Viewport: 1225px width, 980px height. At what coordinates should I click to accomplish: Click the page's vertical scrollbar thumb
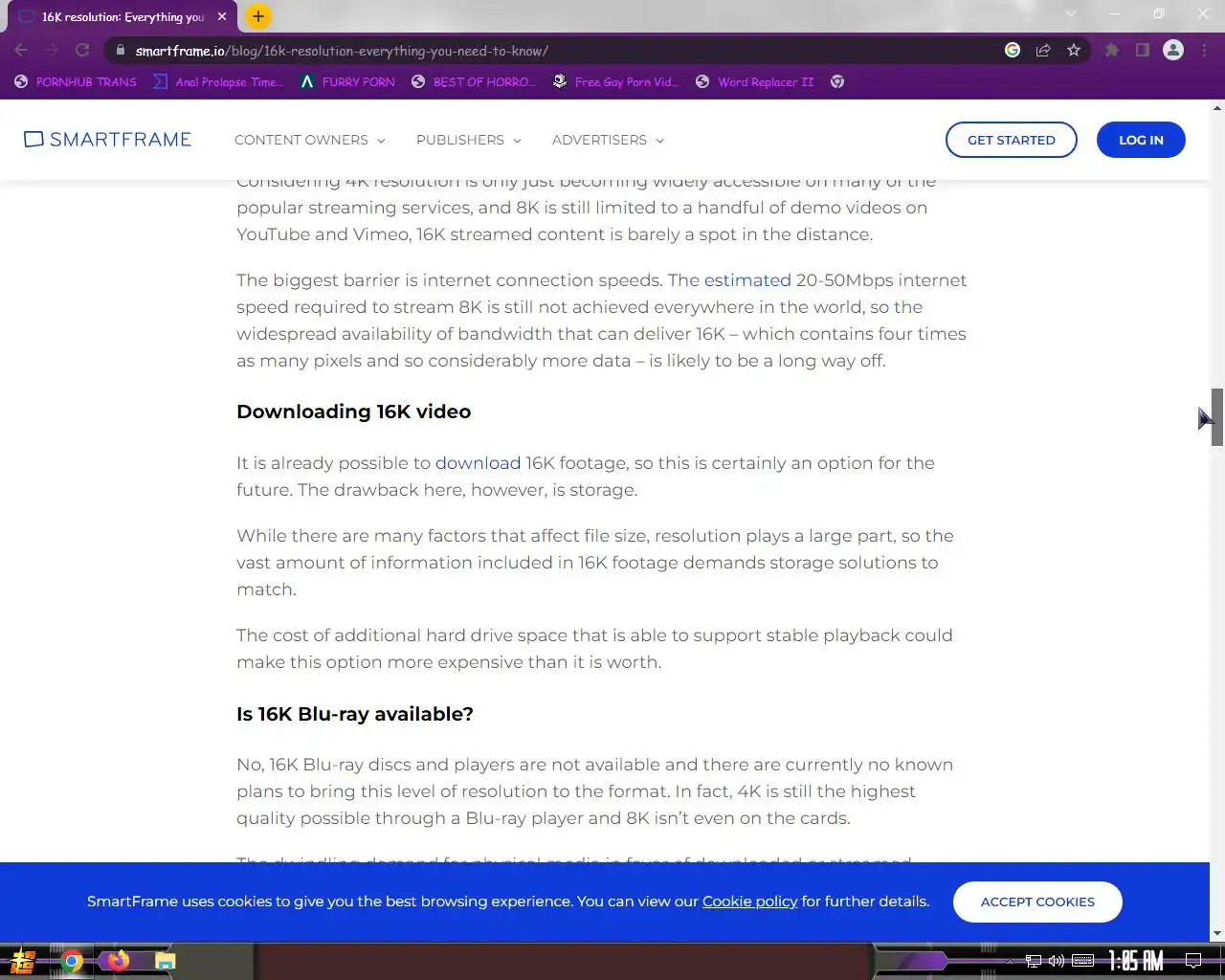(1216, 417)
